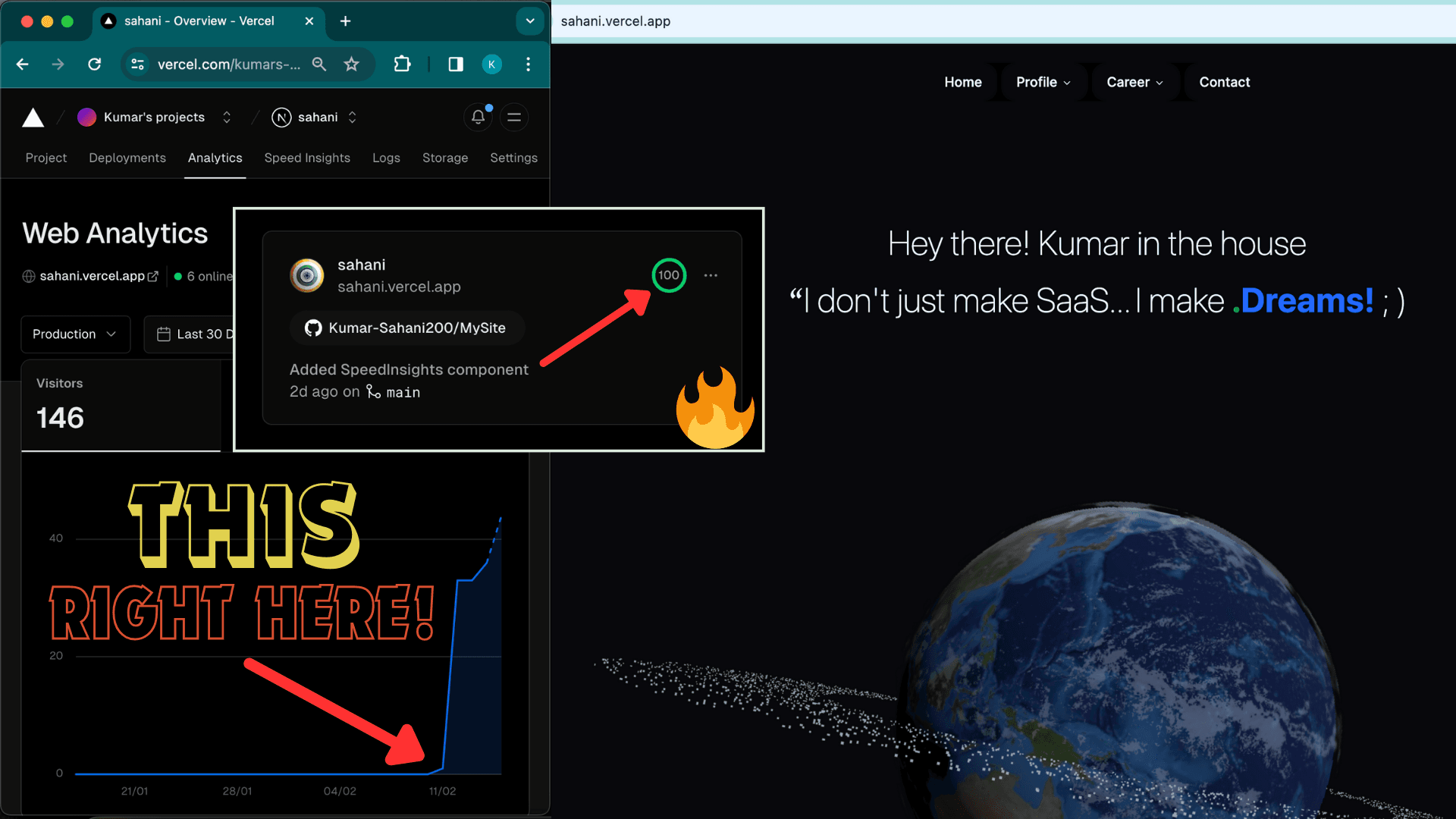The image size is (1456, 819).
Task: Reload the page
Action: [95, 64]
